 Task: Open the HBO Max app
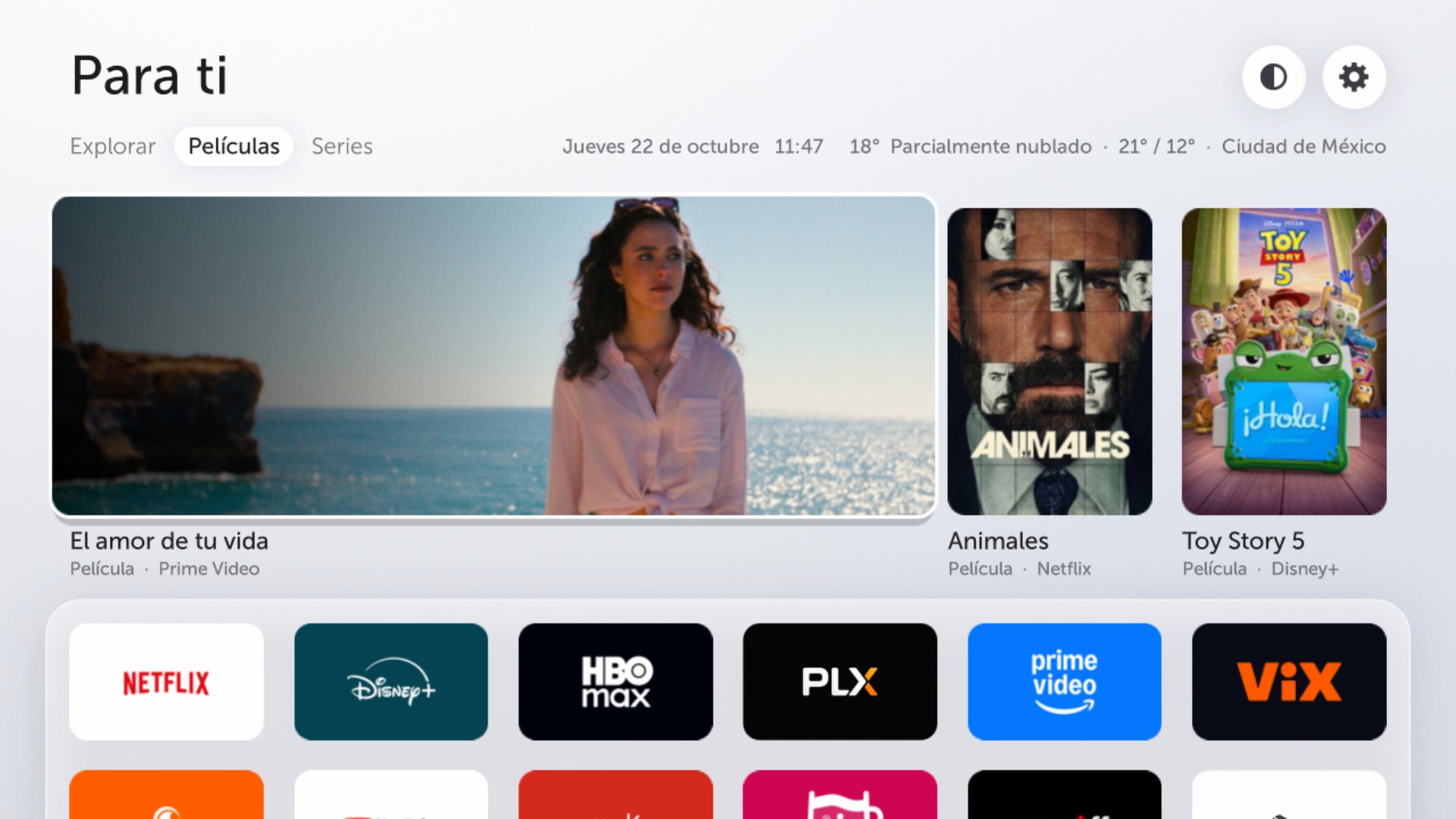coord(615,682)
